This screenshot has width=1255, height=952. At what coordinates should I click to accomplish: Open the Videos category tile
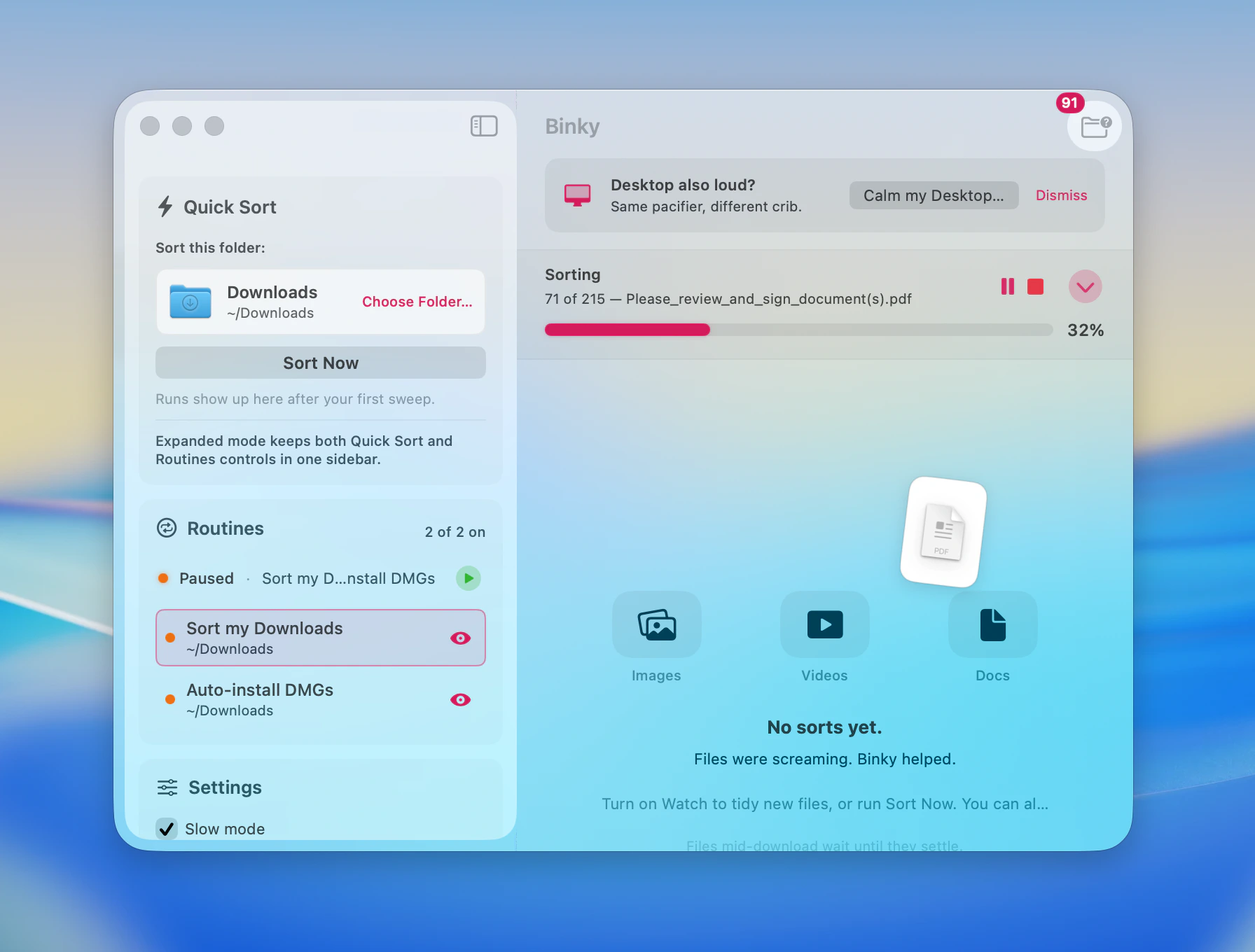pos(824,624)
